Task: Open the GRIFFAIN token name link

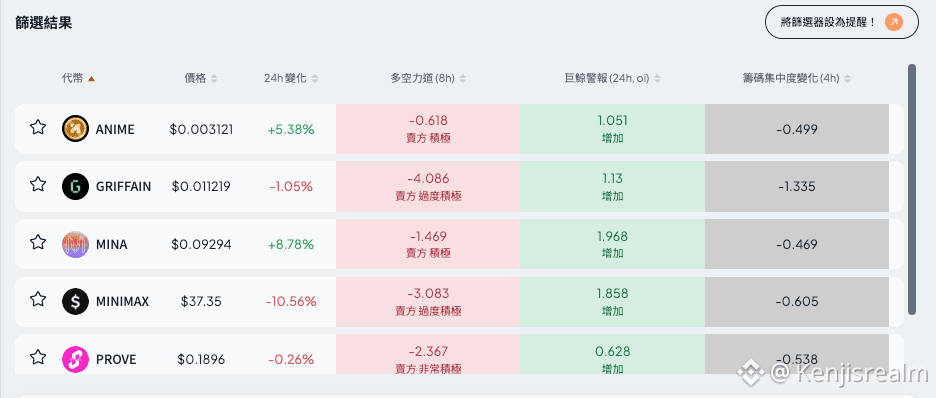Action: click(x=124, y=187)
